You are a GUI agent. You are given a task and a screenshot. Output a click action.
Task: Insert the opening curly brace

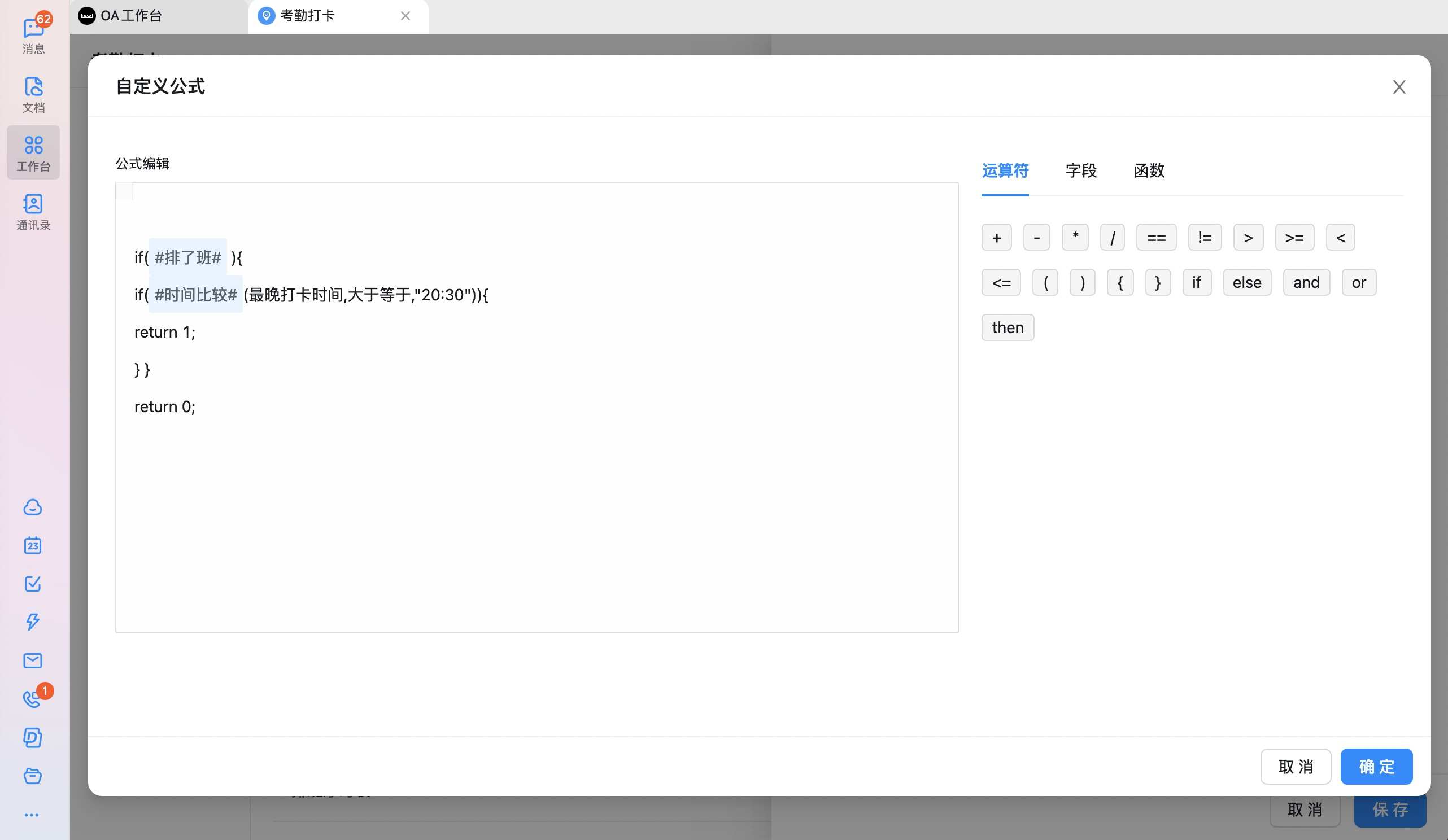coord(1120,282)
